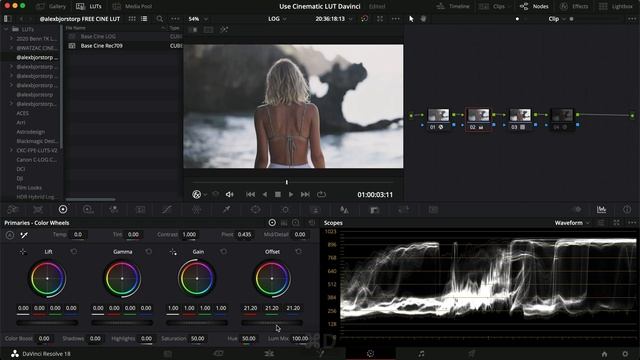The image size is (640, 360).
Task: Select the hand pan tool
Action: (424, 19)
